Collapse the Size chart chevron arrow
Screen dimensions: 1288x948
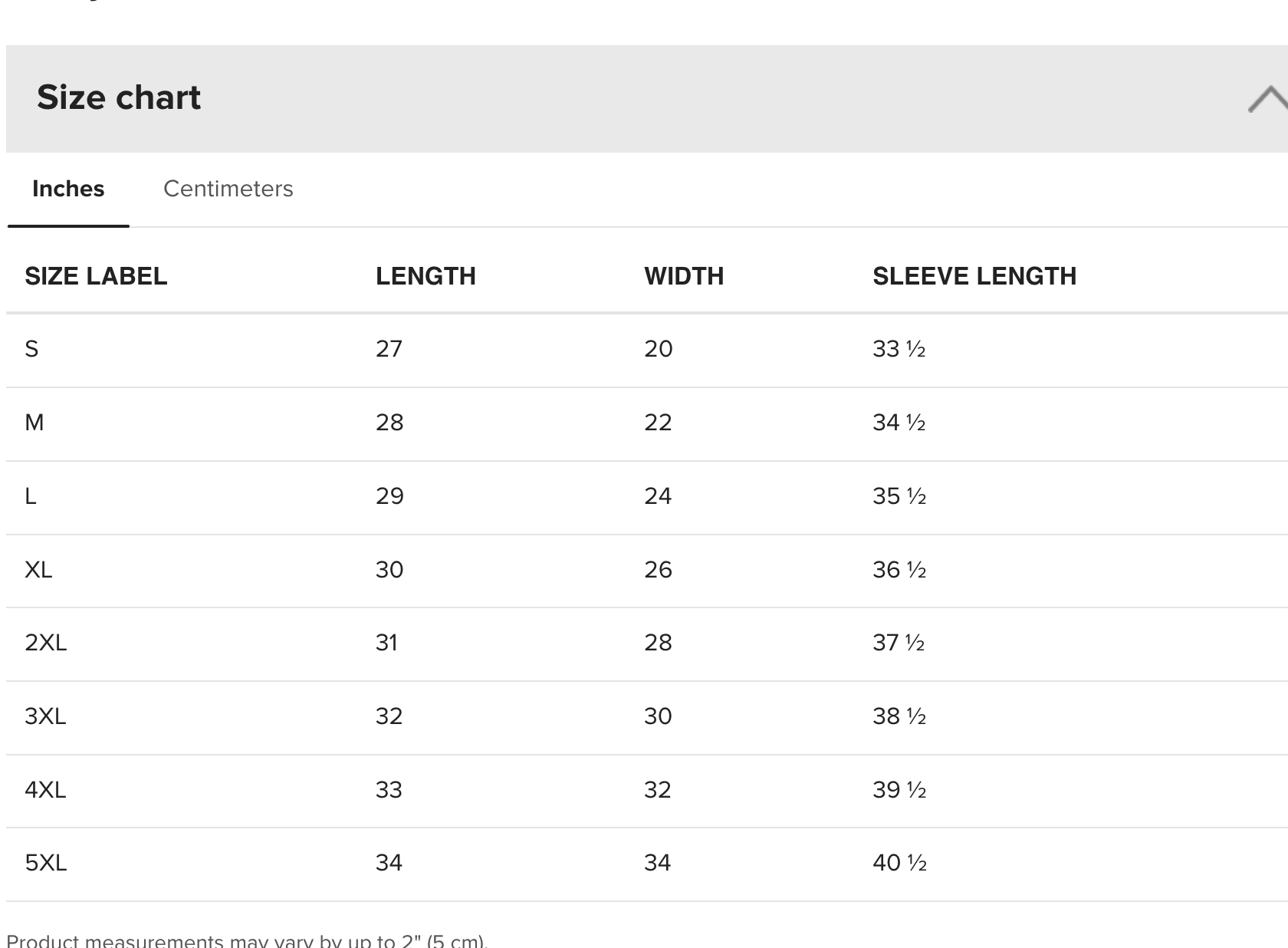(x=1268, y=99)
